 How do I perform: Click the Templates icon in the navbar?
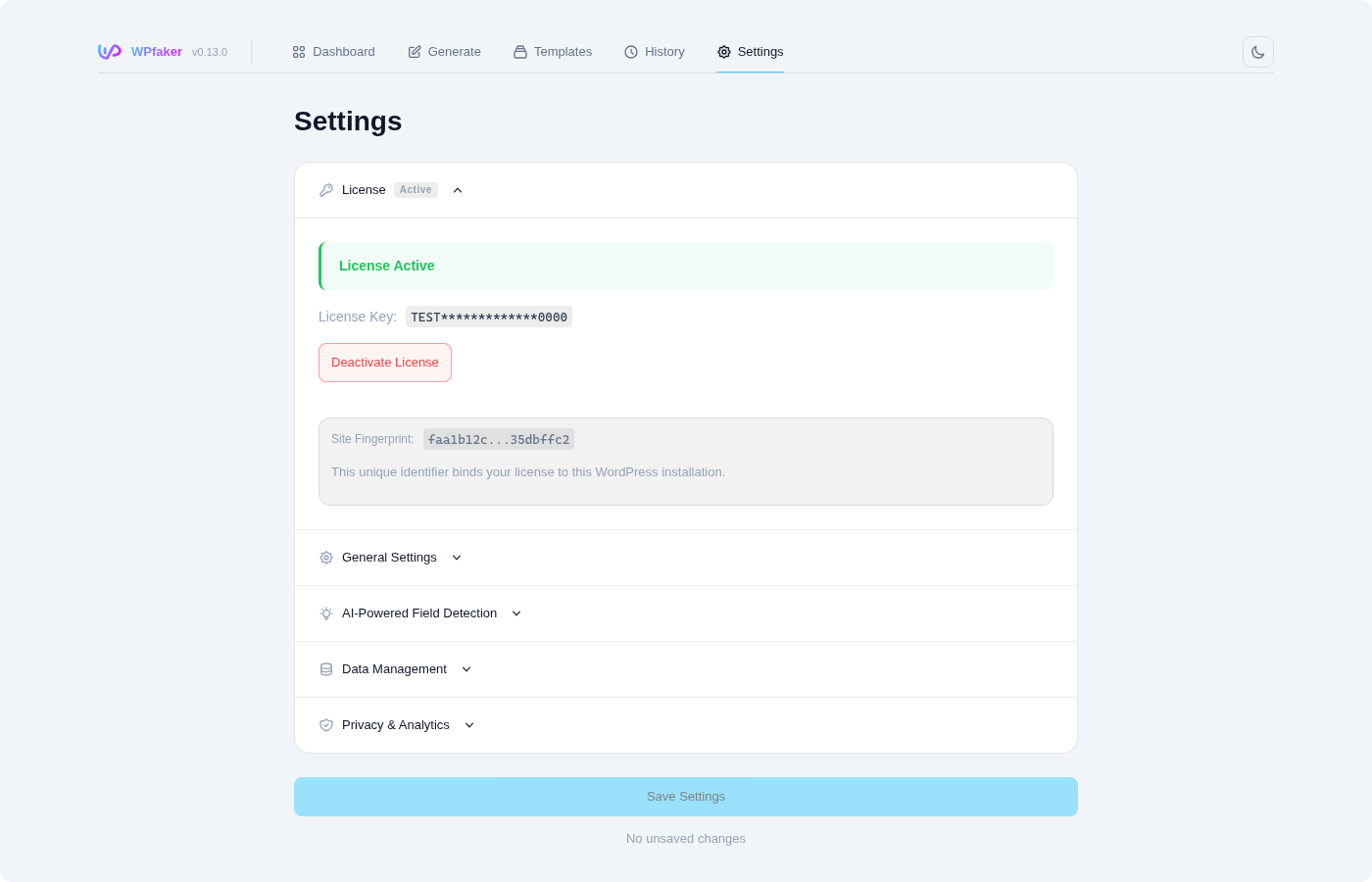(x=519, y=51)
